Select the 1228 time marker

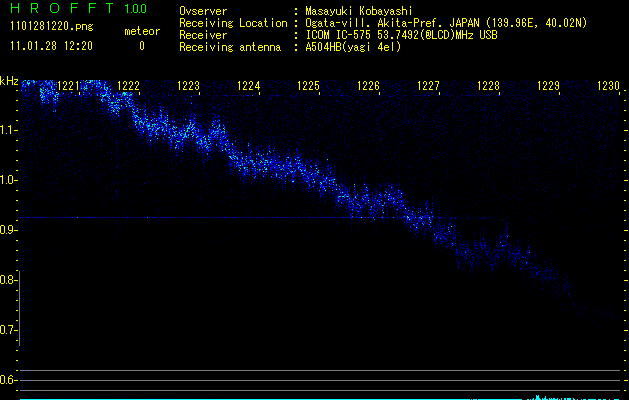click(488, 87)
